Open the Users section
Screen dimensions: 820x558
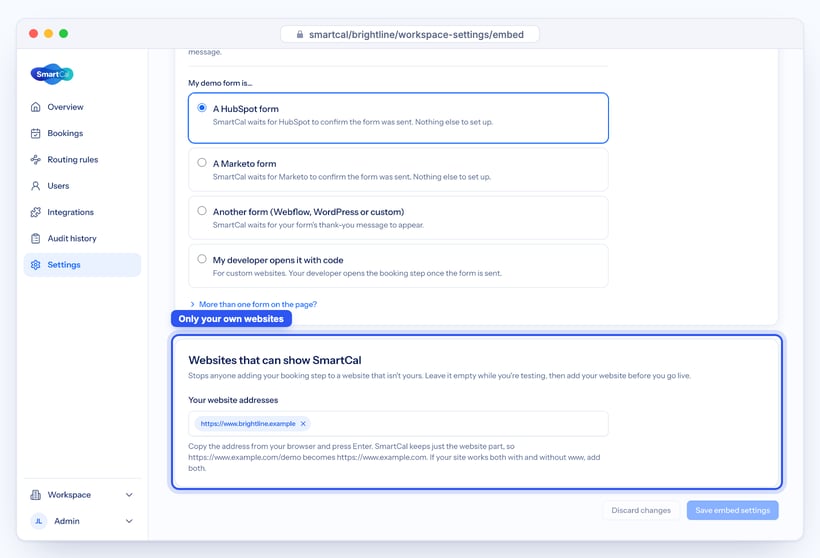[x=83, y=186]
